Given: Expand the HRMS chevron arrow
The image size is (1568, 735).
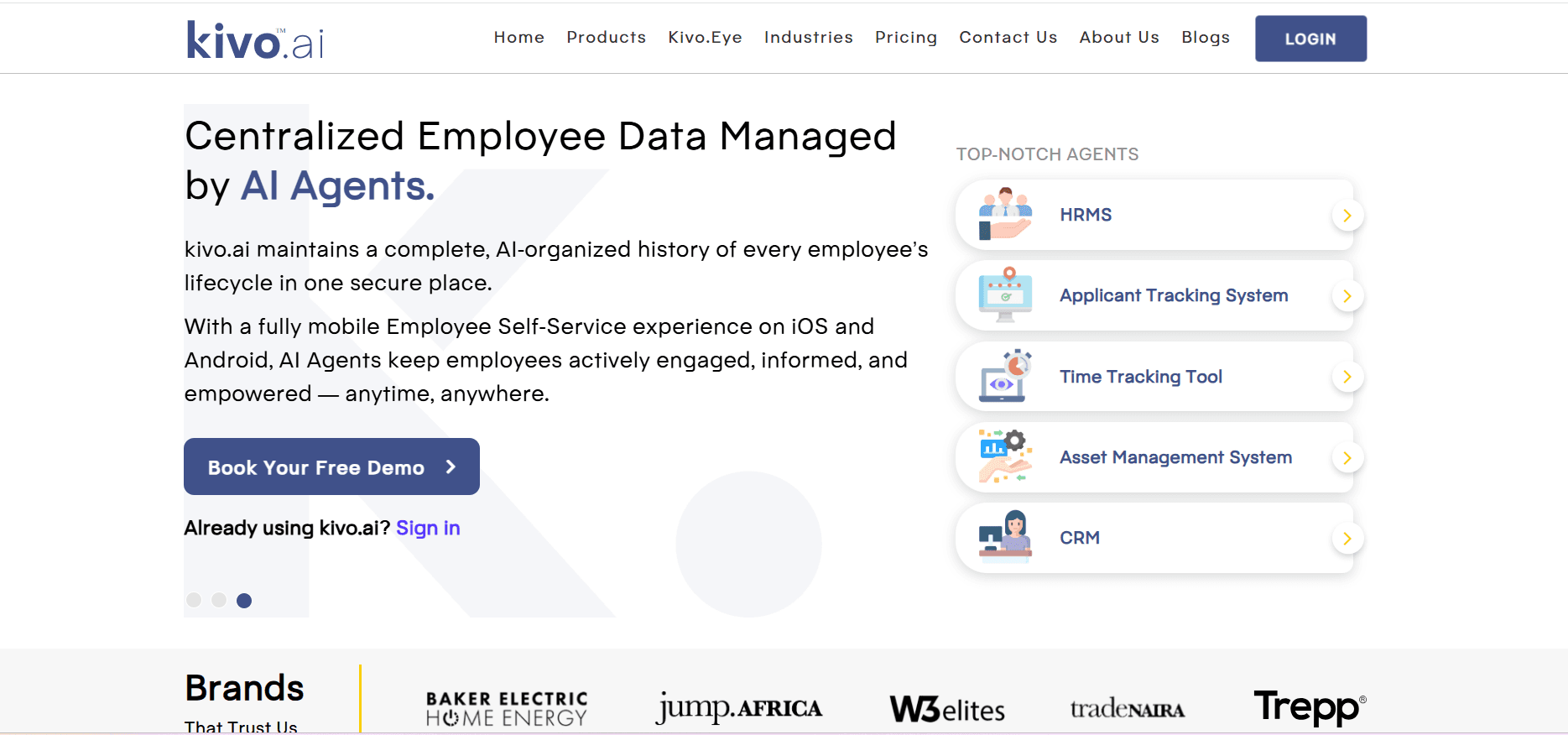Looking at the screenshot, I should click(1347, 216).
